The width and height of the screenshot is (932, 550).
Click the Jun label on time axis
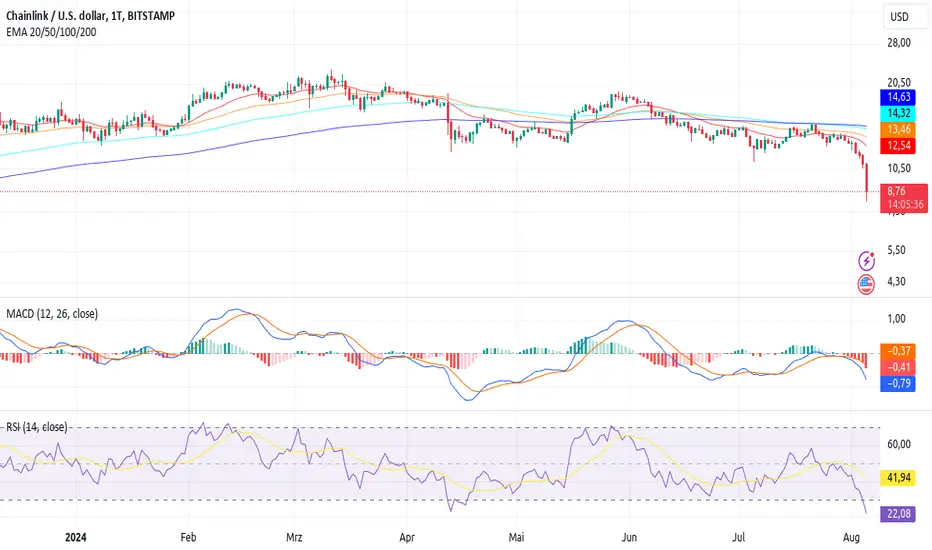point(629,538)
